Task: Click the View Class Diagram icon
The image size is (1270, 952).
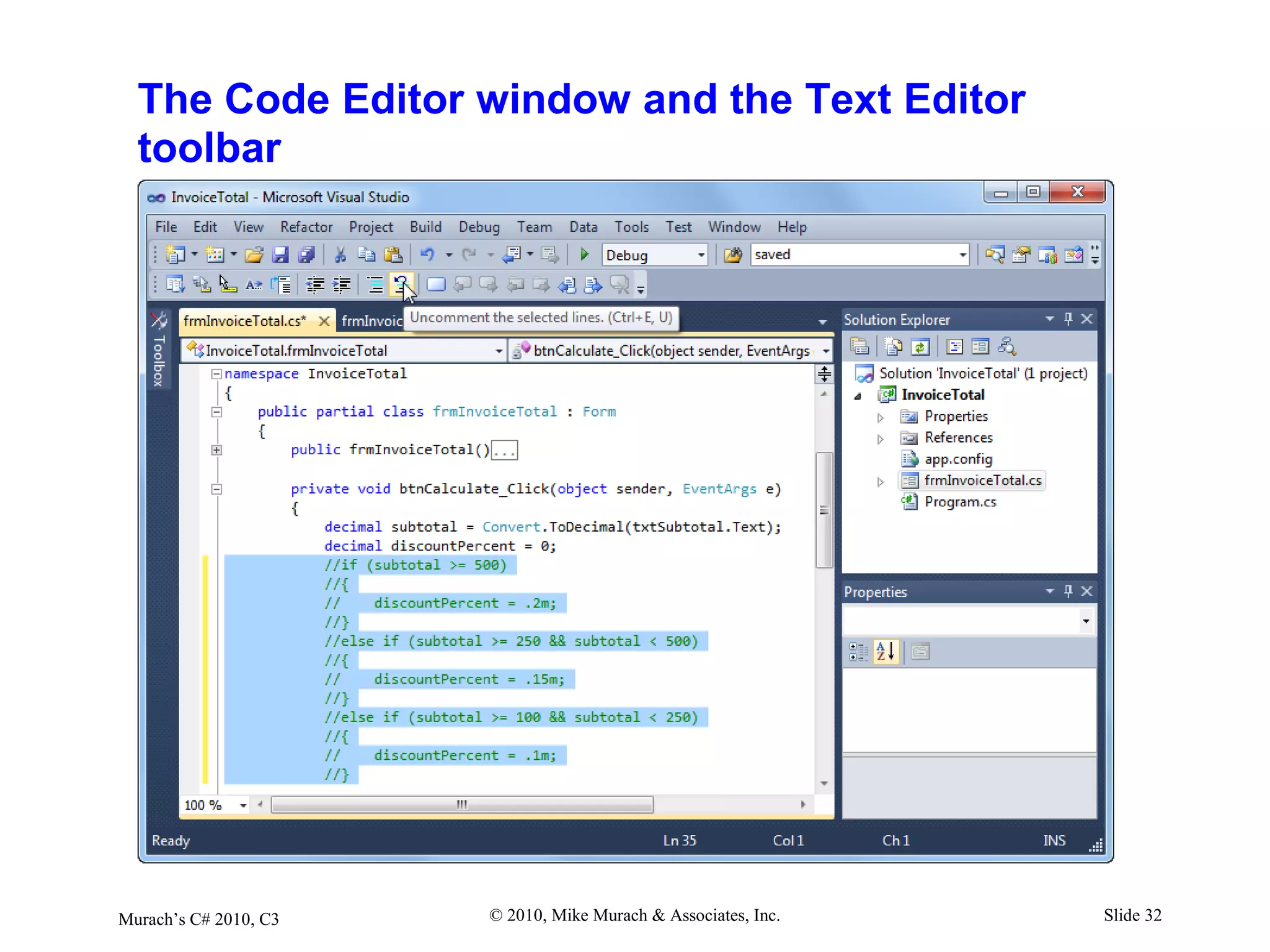Action: (x=1007, y=346)
